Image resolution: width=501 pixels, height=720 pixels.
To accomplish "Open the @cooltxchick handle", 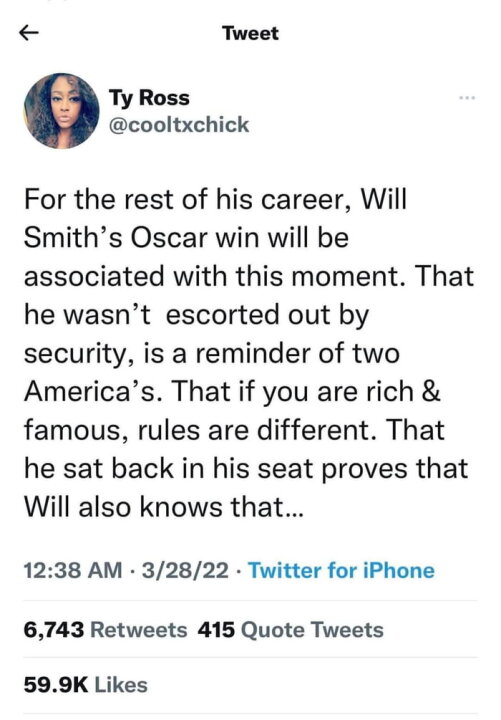I will [179, 125].
